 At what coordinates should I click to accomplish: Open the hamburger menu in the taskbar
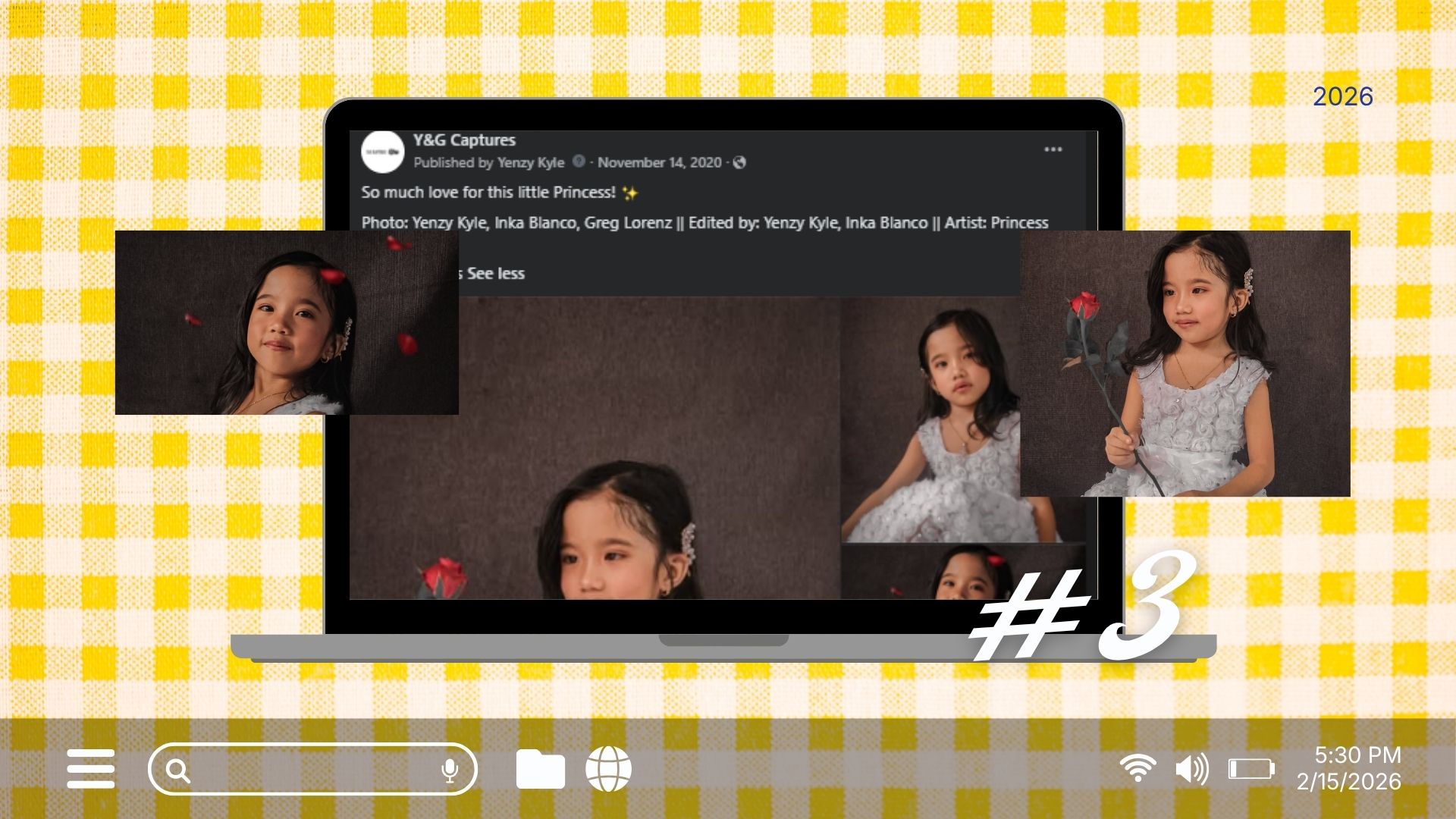pyautogui.click(x=91, y=769)
